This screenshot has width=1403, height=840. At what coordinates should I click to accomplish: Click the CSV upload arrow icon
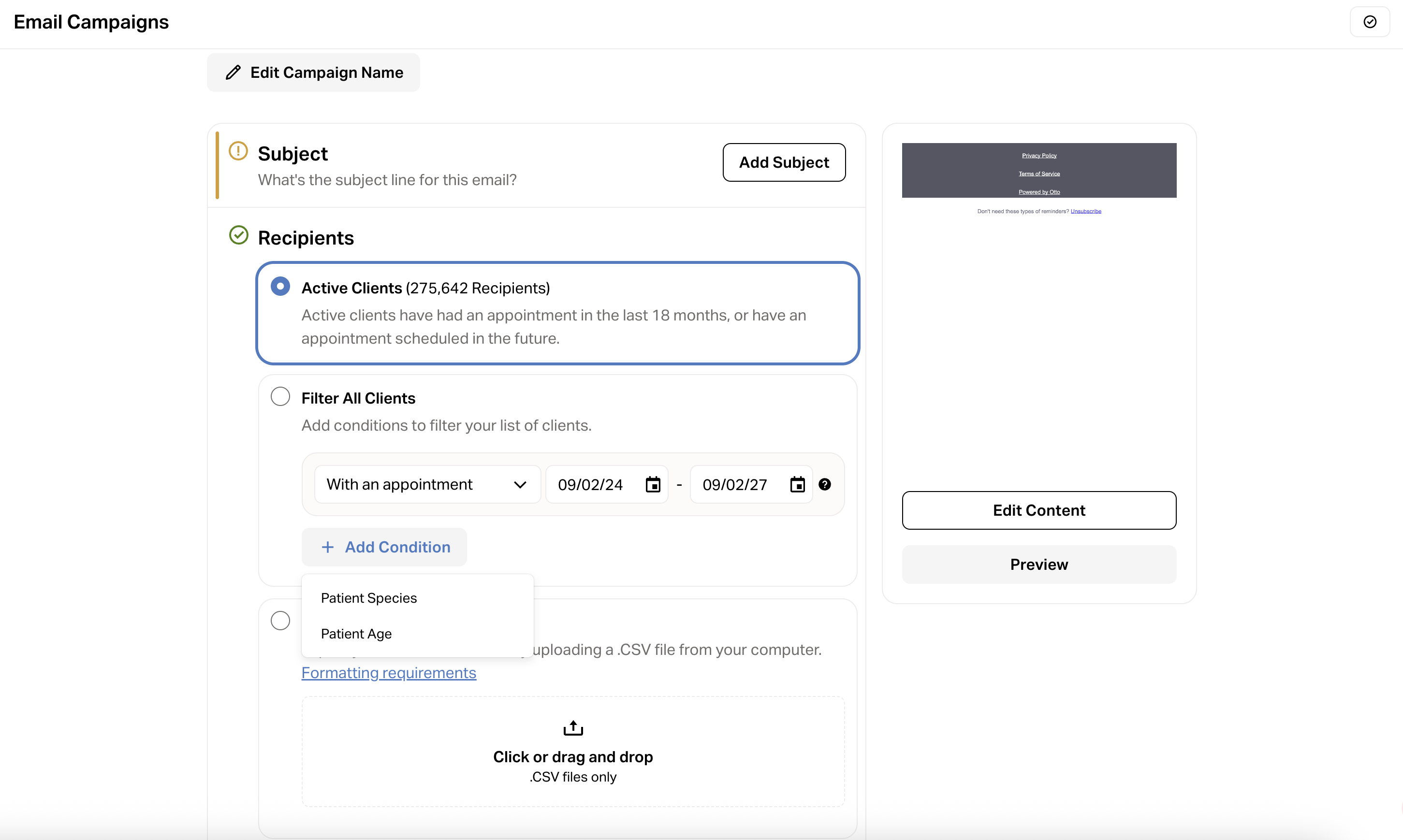pos(573,728)
